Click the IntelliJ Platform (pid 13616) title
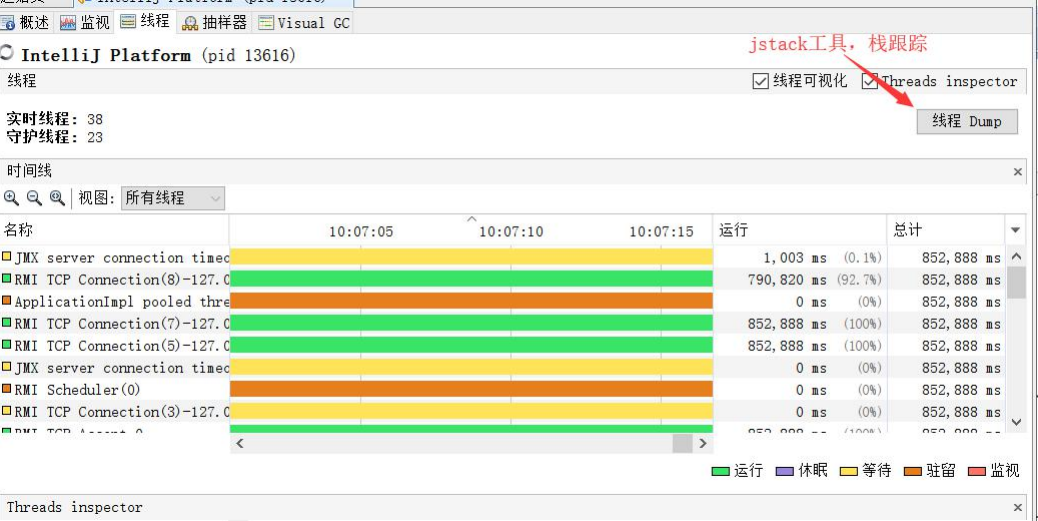The width and height of the screenshot is (1038, 521). [x=158, y=55]
